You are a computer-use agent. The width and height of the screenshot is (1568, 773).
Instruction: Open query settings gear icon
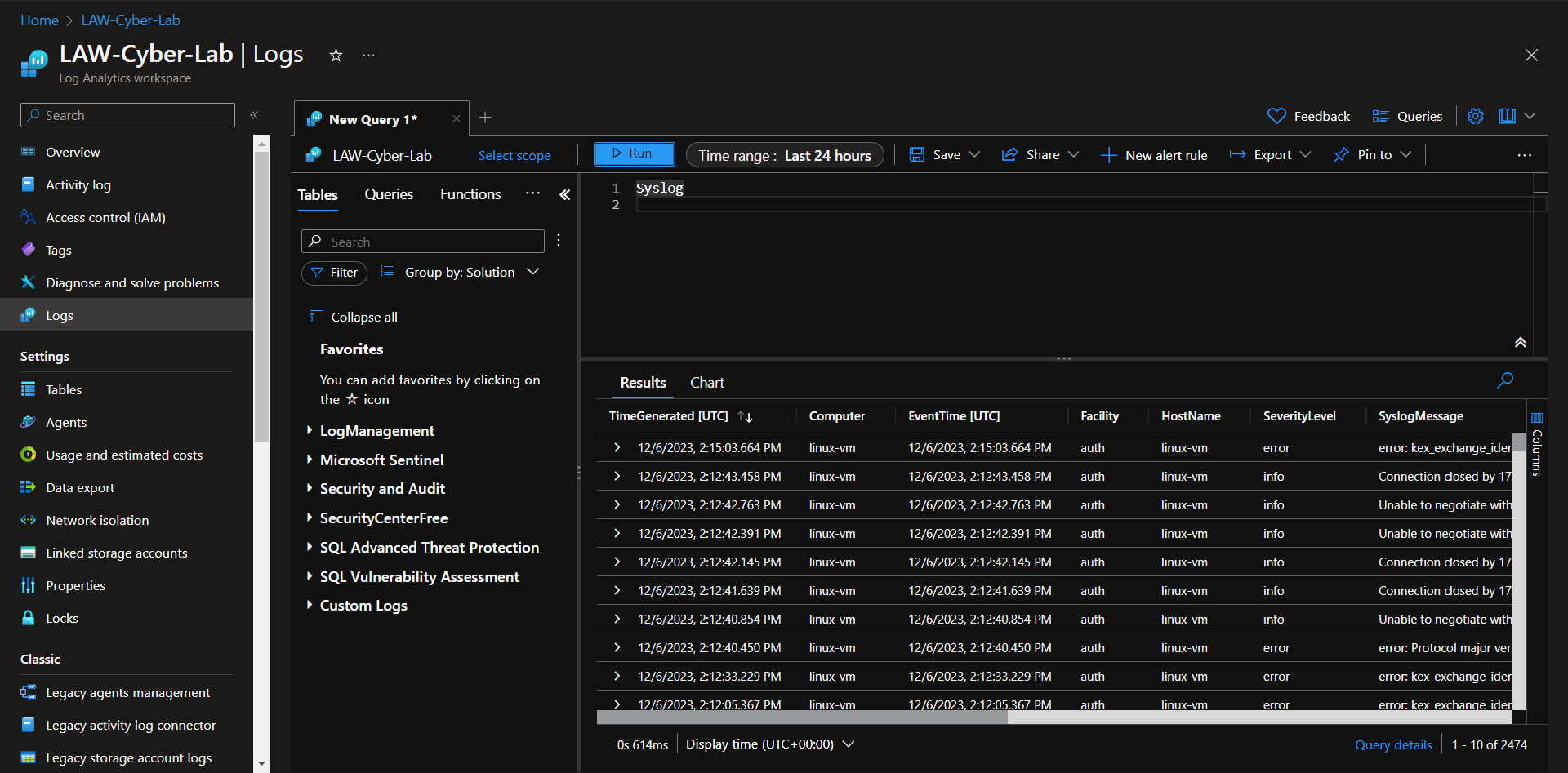pos(1475,116)
